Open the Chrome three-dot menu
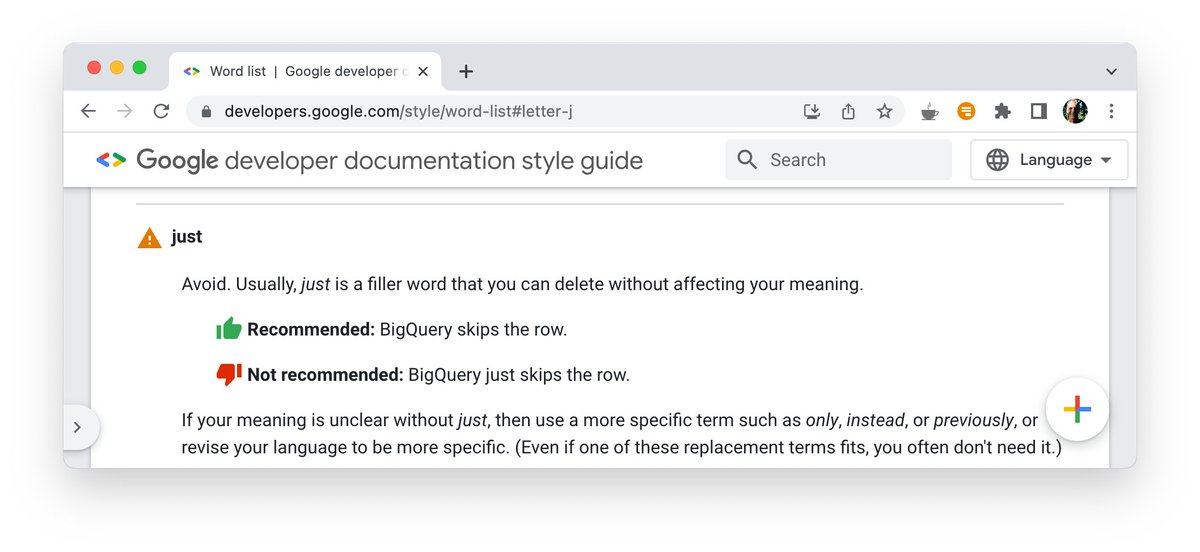This screenshot has width=1200, height=552. (x=1111, y=111)
